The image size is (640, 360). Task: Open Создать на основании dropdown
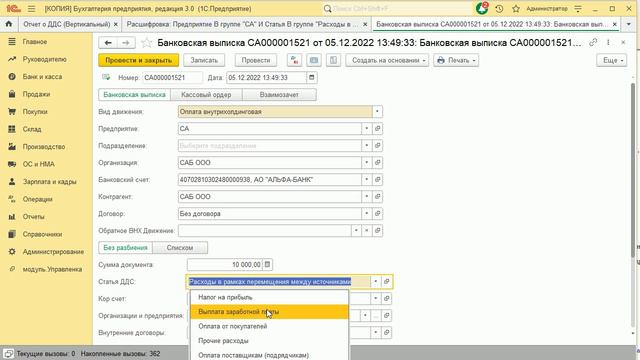387,60
